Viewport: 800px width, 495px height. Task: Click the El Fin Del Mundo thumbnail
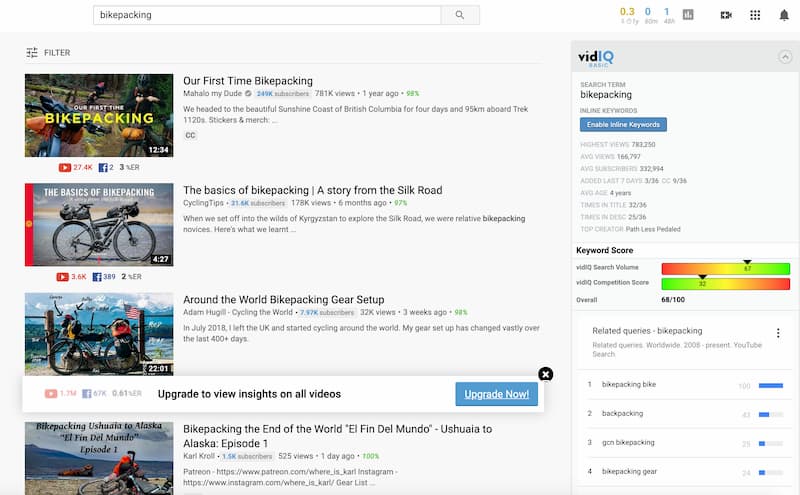[x=99, y=458]
